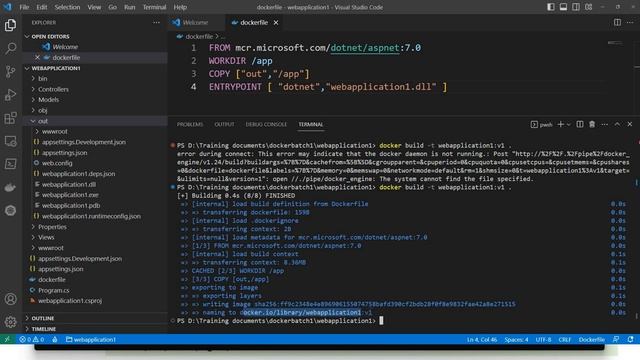Image resolution: width=640 pixels, height=360 pixels.
Task: Open the Selection menu
Action: pyautogui.click(x=67, y=7)
